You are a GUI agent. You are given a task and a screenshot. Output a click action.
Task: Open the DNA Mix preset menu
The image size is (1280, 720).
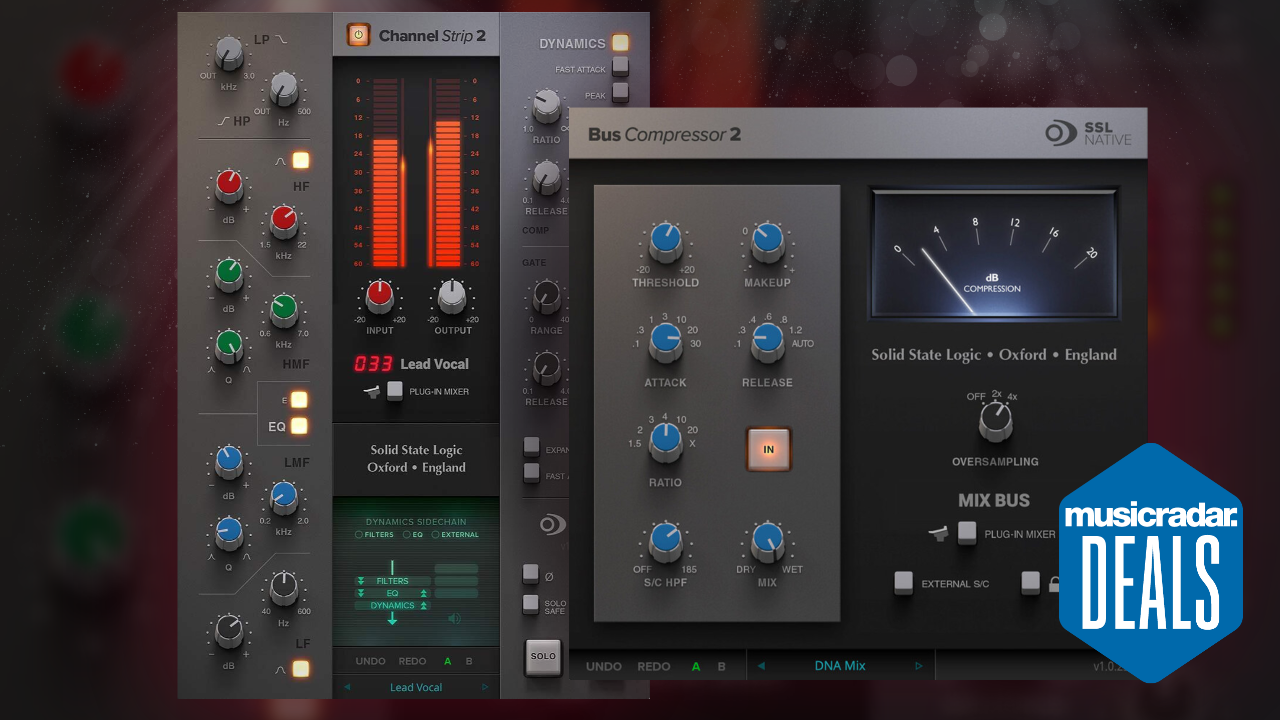[840, 666]
